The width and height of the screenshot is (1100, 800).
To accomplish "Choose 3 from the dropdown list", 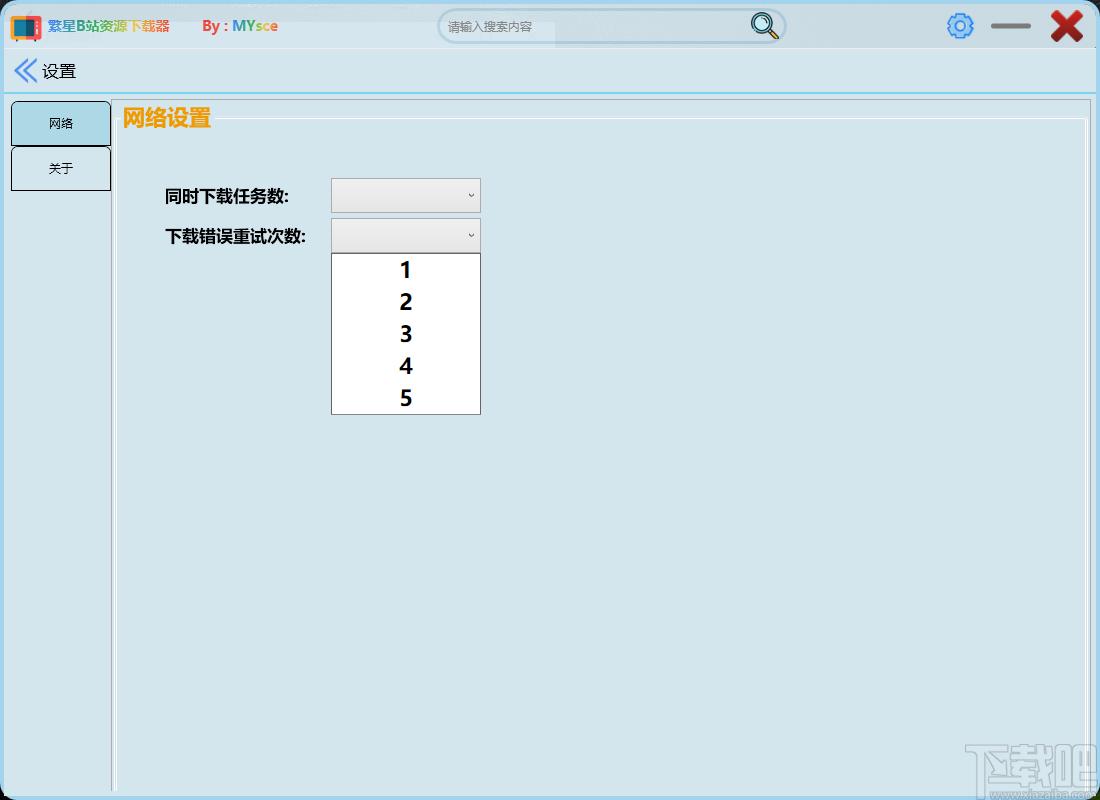I will 405,334.
